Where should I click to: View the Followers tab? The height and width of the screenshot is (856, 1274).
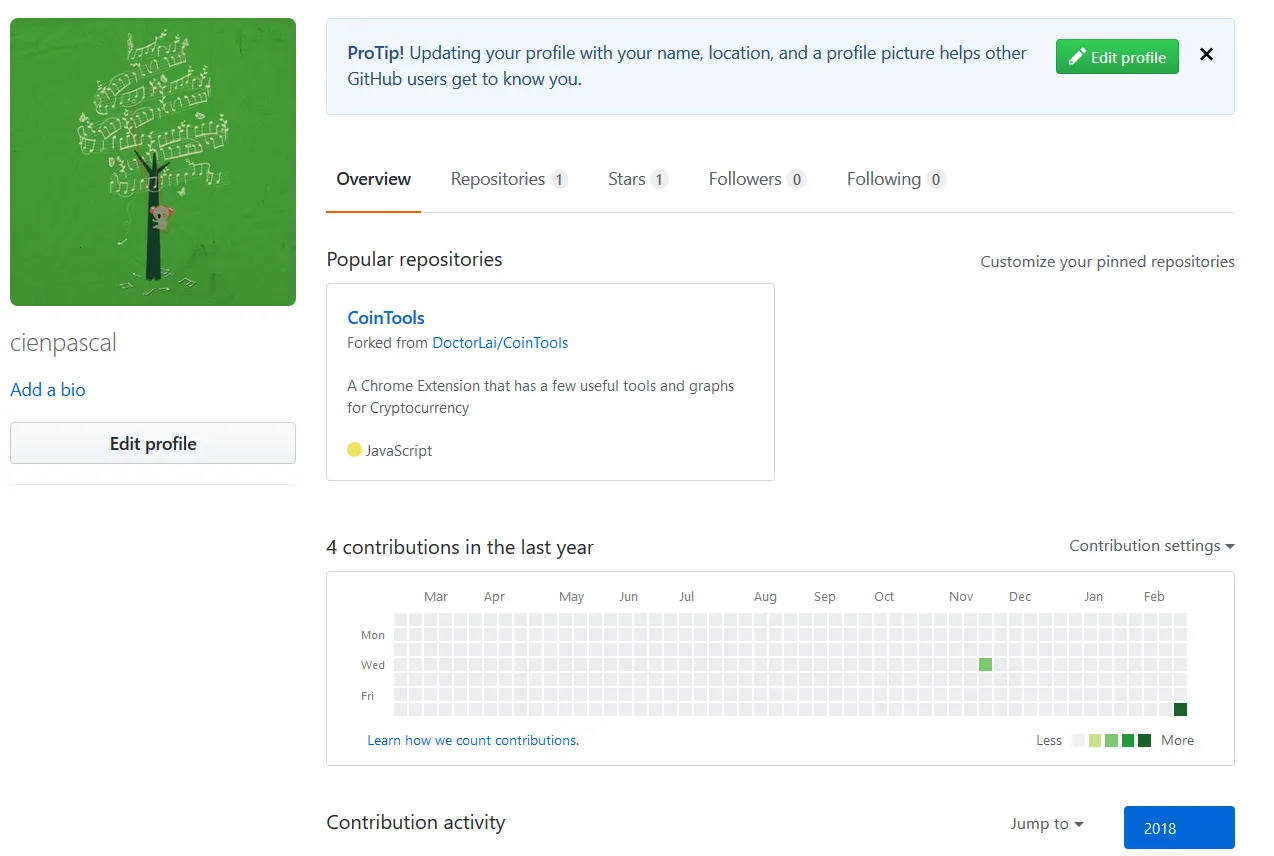click(x=757, y=179)
